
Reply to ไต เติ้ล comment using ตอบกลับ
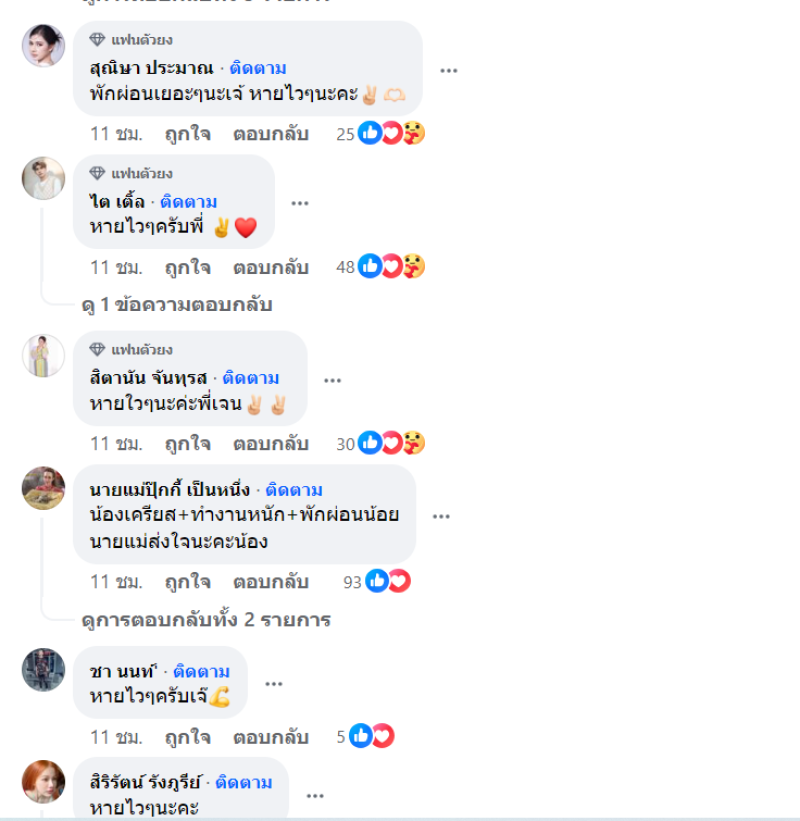click(271, 268)
